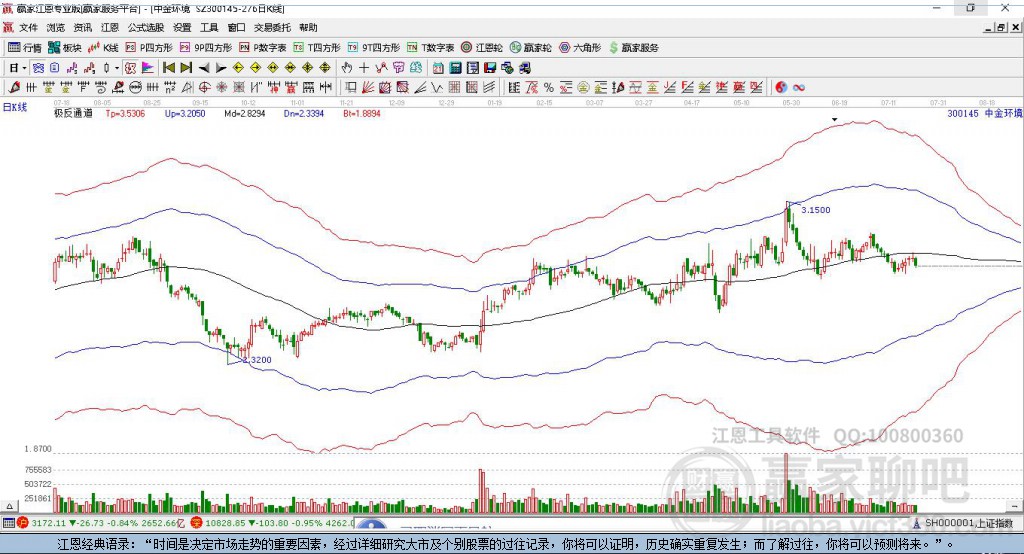Viewport: 1024px width, 554px height.
Task: Toggle the 权 rights adjustment button
Action: (x=131, y=68)
